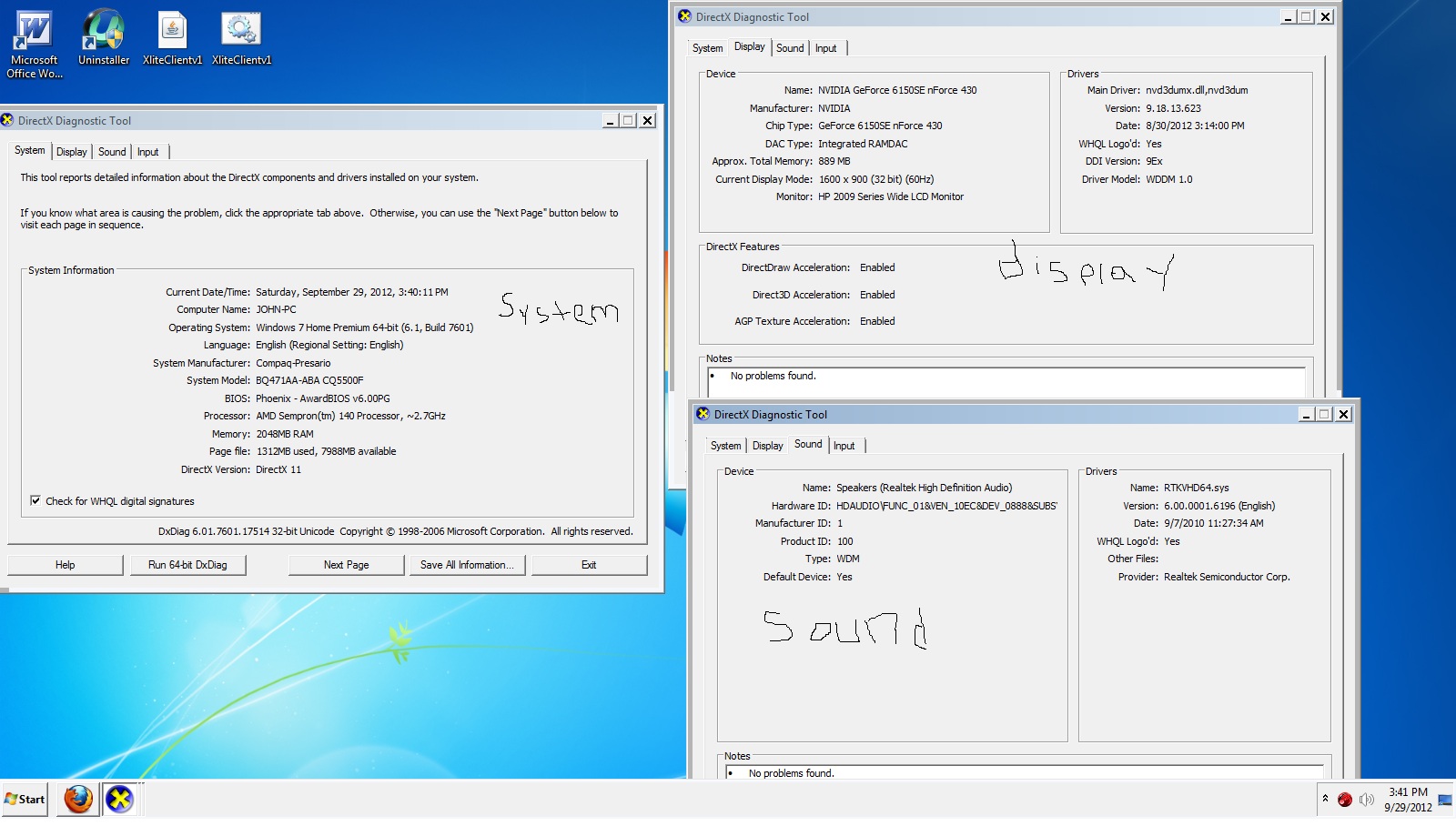This screenshot has width=1456, height=826.
Task: Select System tab in left DxDiag window
Action: [x=30, y=150]
